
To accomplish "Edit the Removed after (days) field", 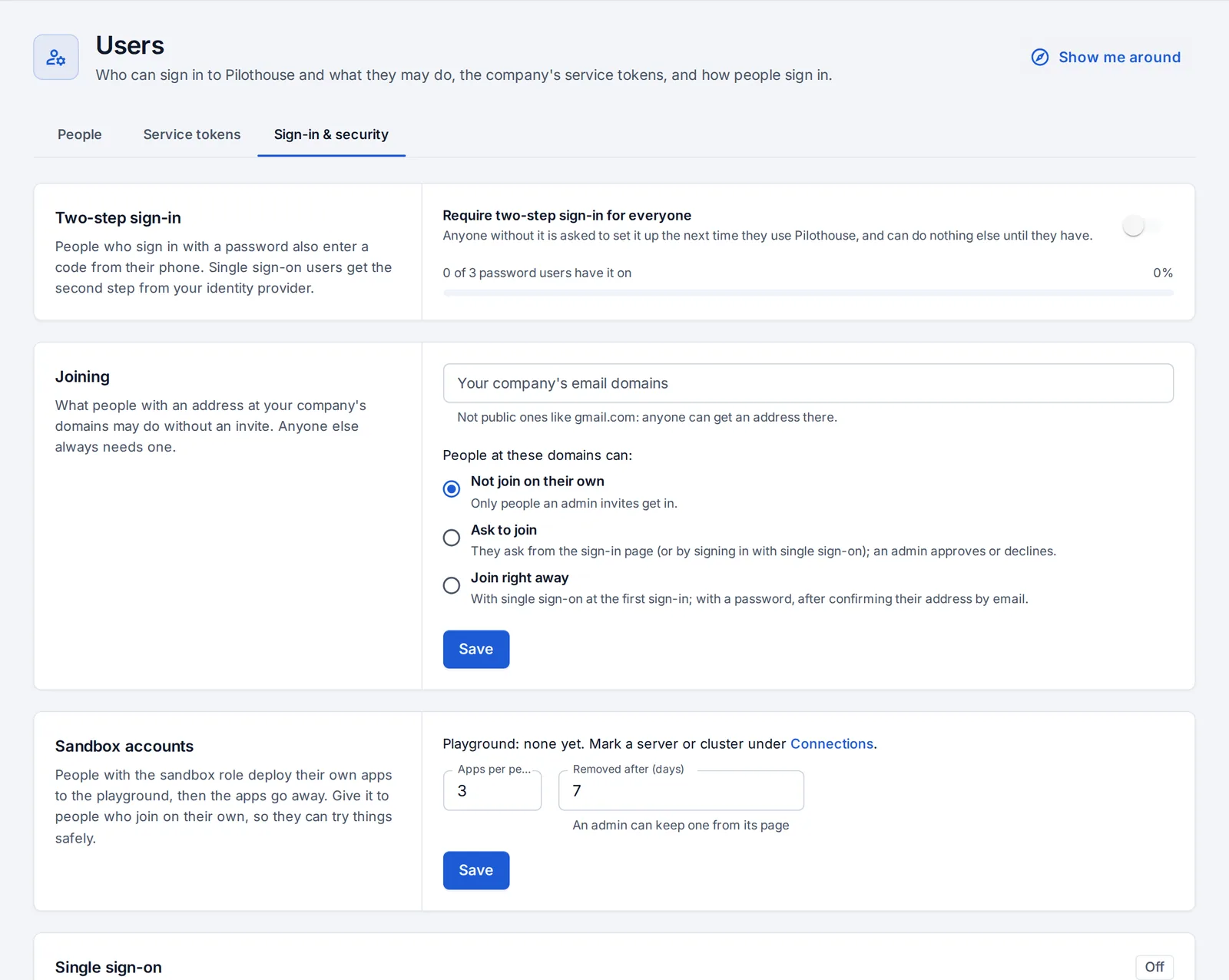I will [x=681, y=790].
